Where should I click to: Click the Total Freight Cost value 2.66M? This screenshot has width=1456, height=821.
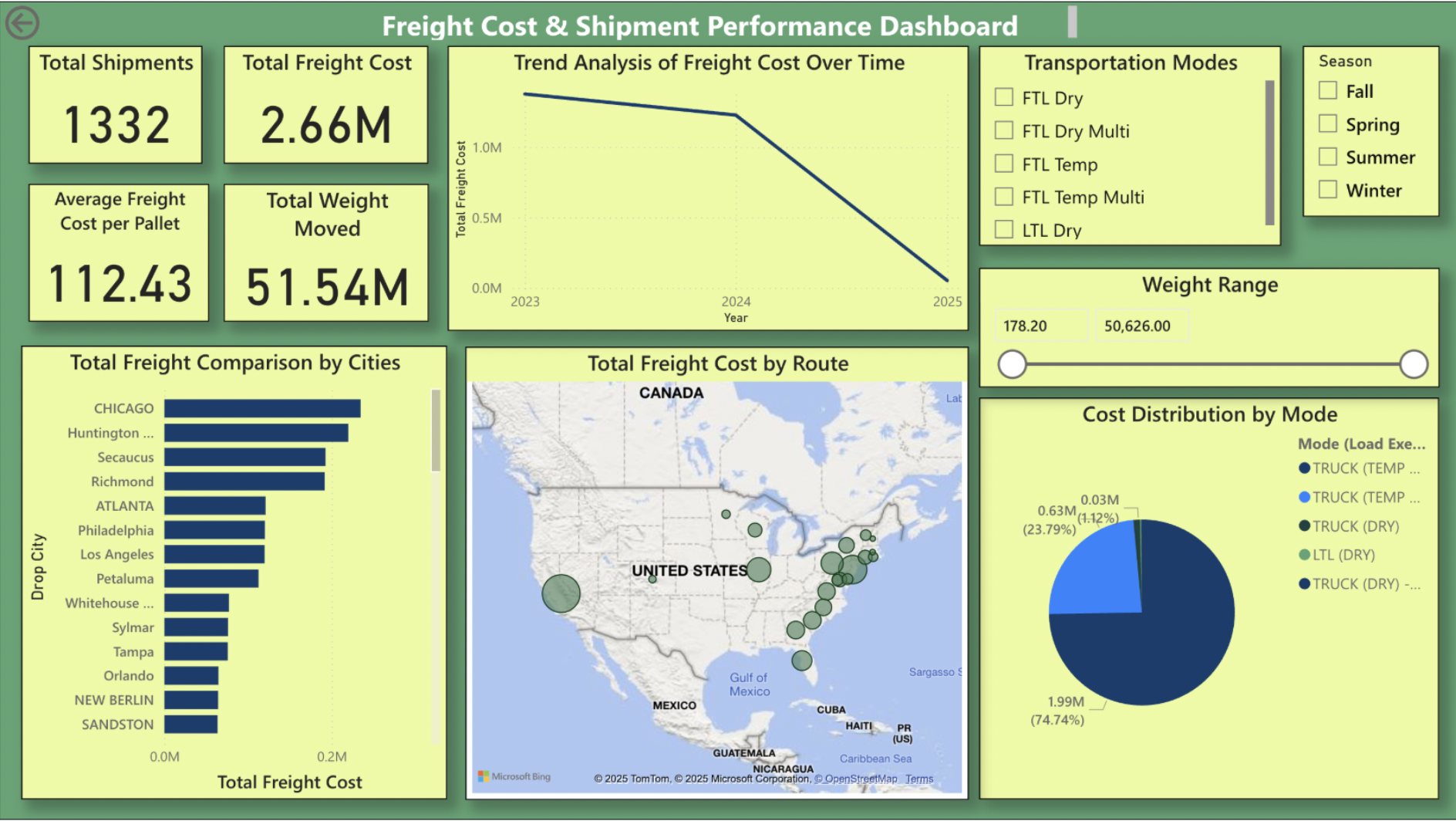(x=326, y=125)
